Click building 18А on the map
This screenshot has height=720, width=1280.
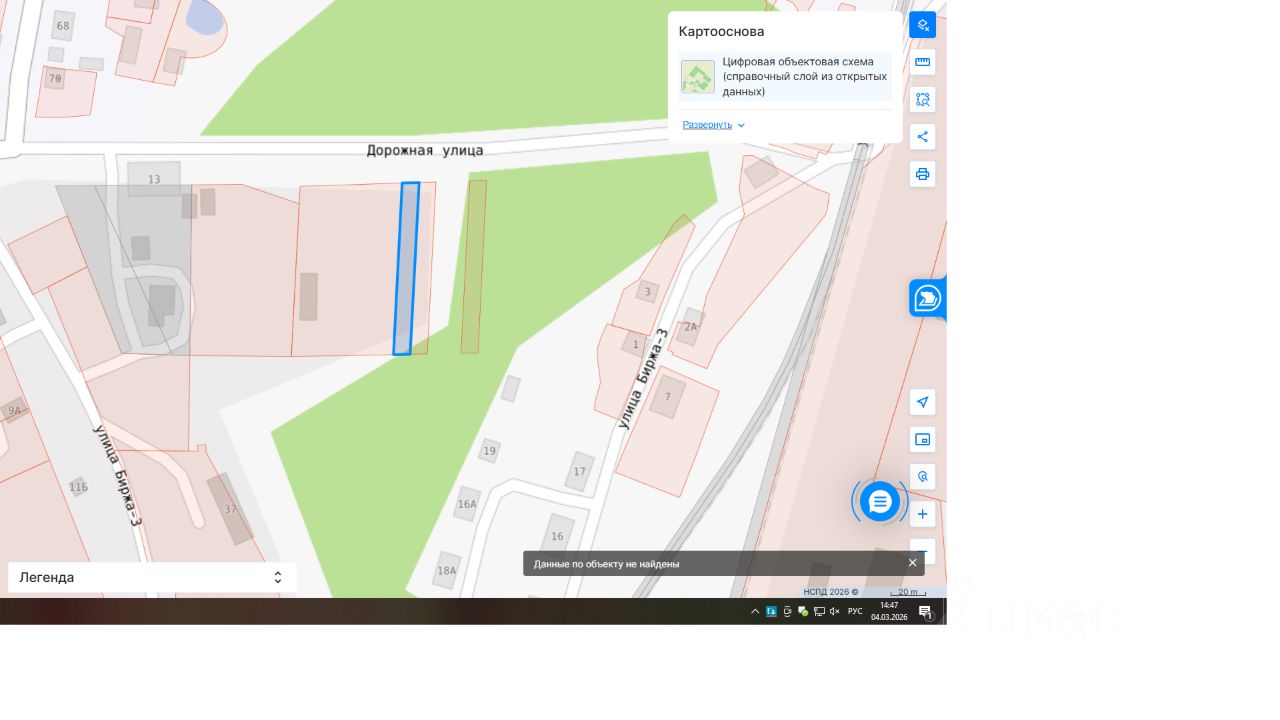click(446, 571)
